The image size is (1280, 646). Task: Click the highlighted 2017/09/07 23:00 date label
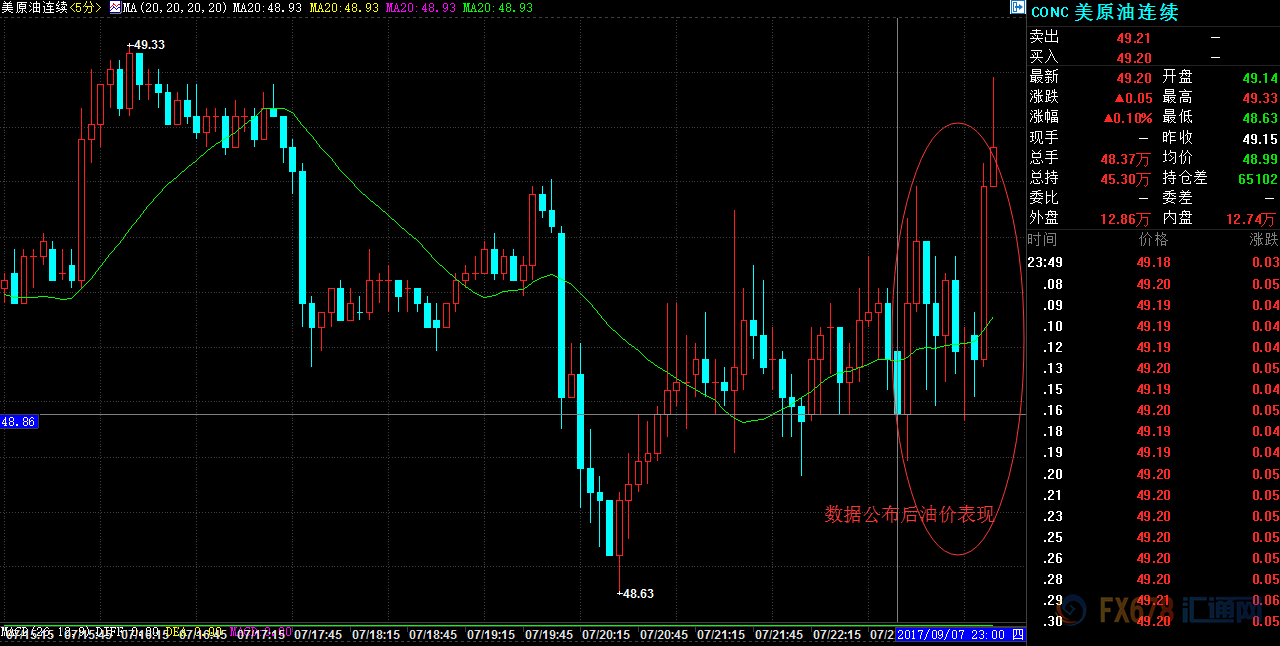953,635
